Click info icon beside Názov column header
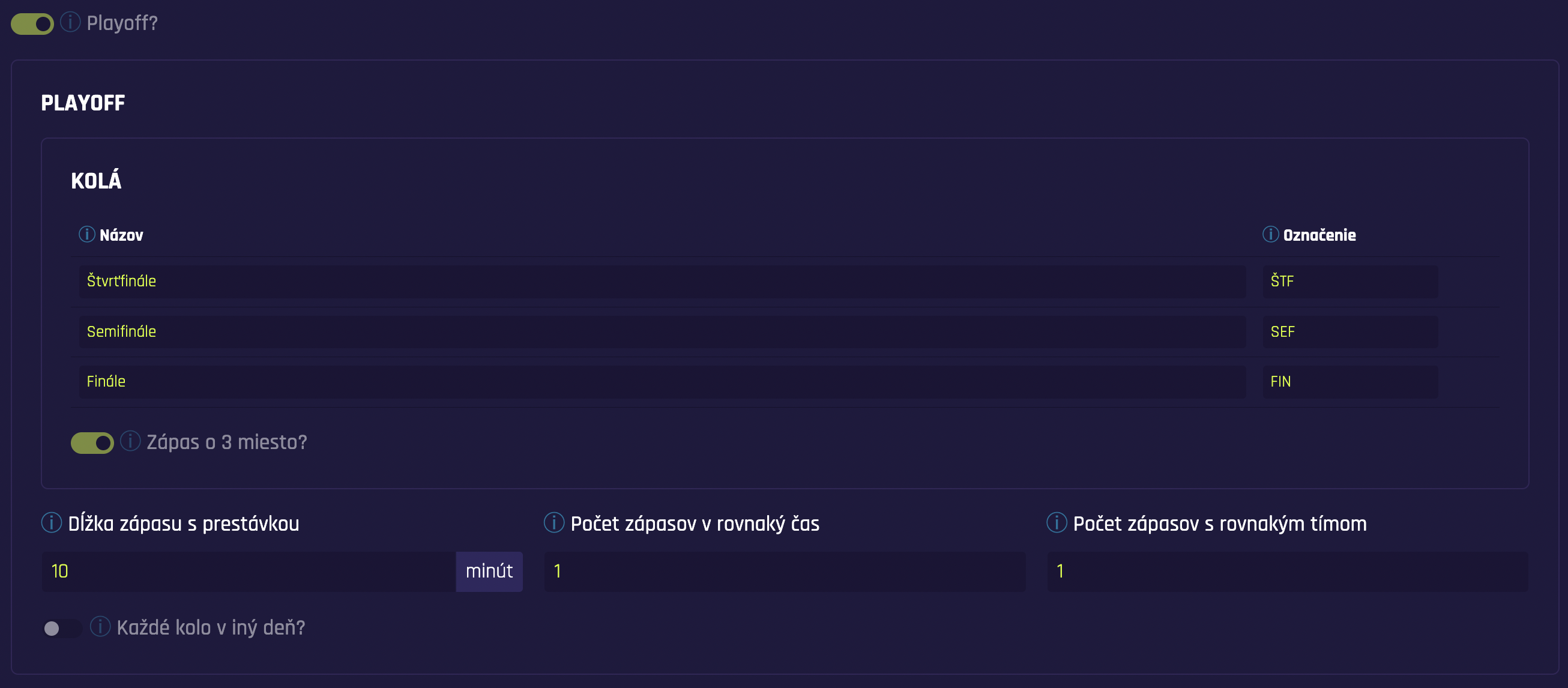This screenshot has width=1568, height=688. pos(86,234)
